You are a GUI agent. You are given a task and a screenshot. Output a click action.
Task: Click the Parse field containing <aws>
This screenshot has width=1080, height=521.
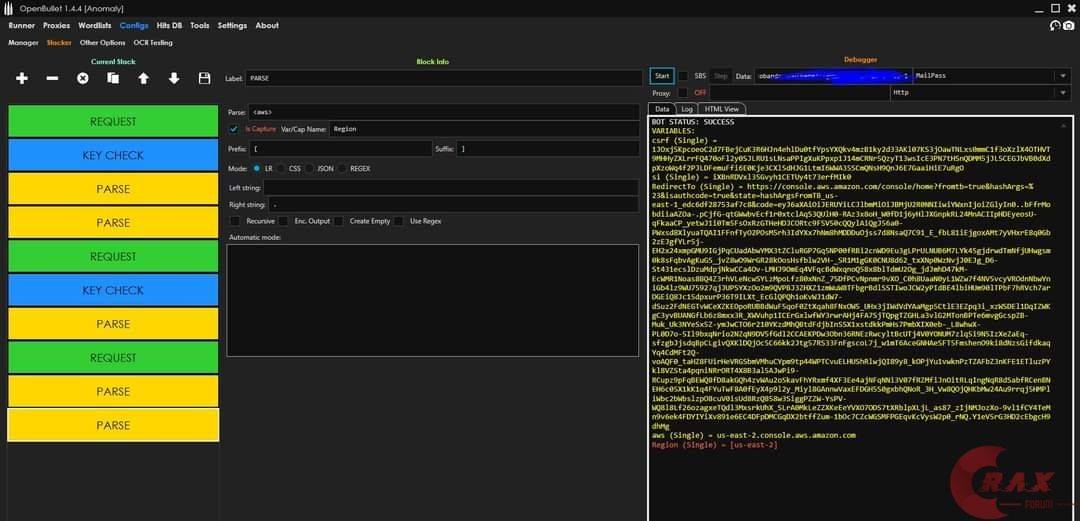[444, 112]
